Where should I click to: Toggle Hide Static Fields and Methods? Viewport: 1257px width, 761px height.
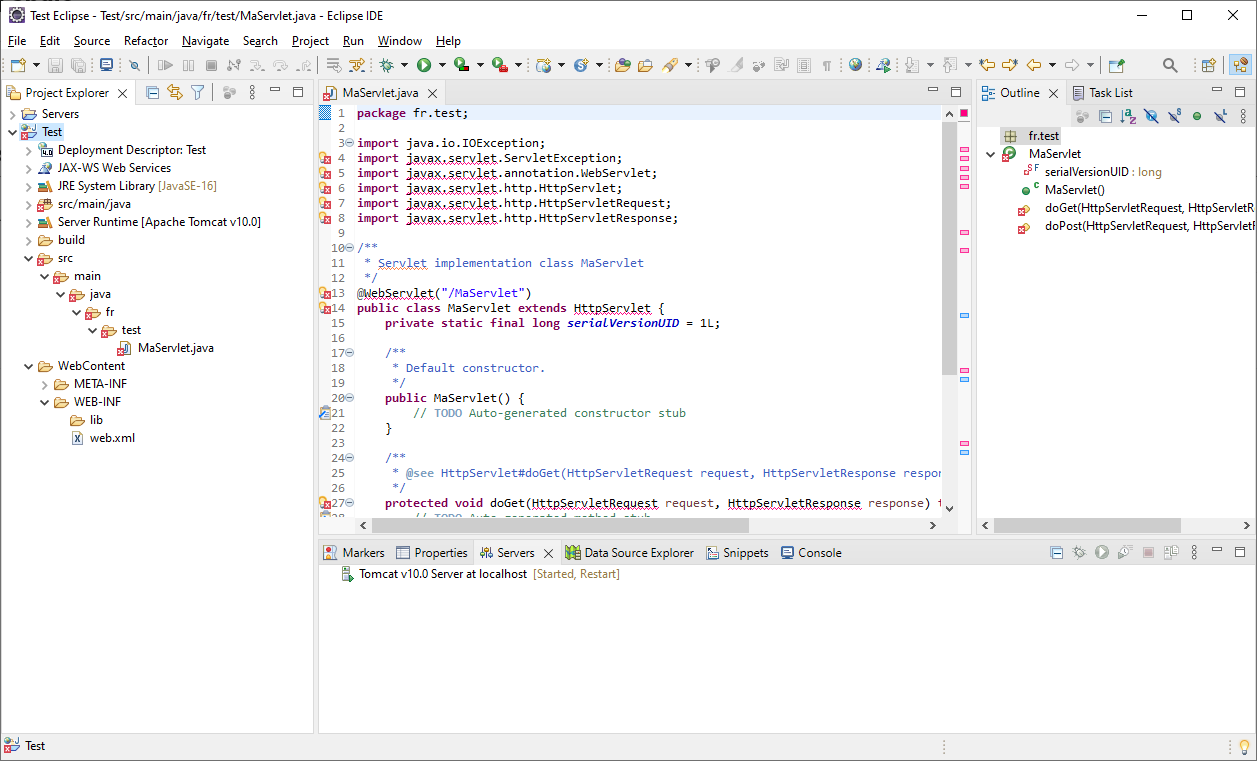coord(1174,116)
